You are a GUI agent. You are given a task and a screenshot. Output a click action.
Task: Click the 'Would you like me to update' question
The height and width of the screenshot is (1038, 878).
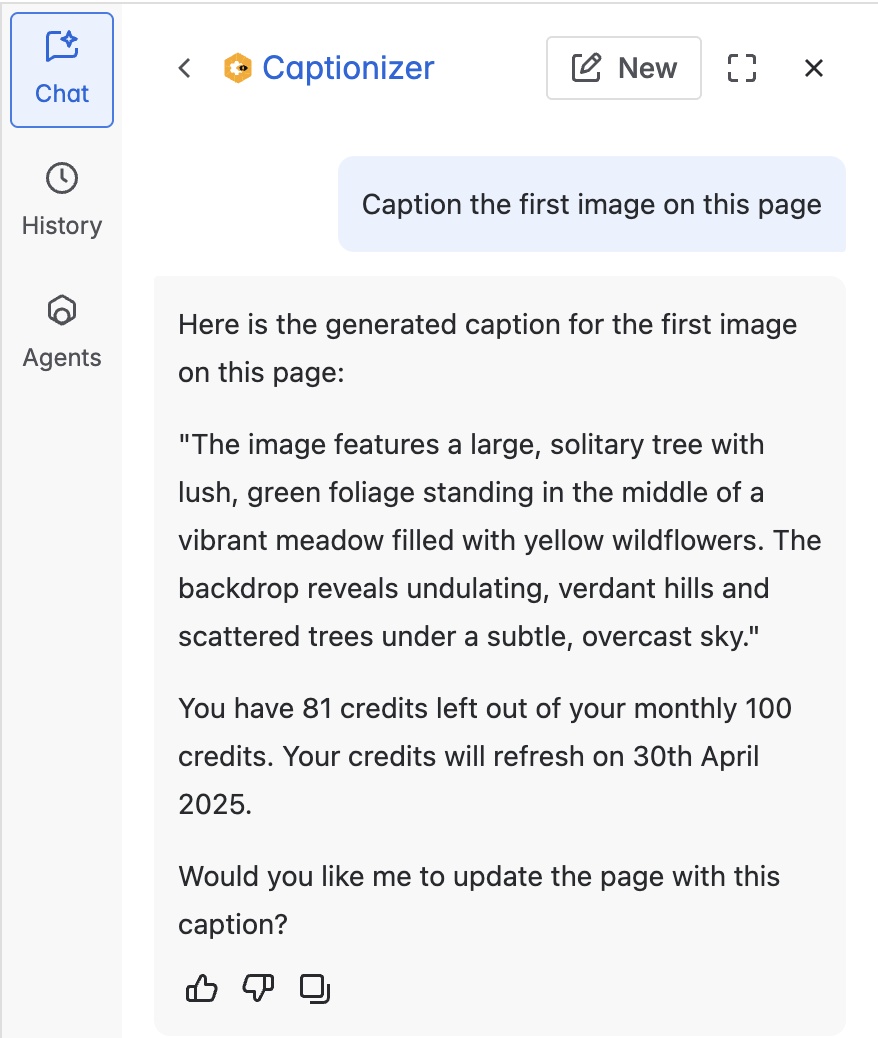tap(479, 900)
